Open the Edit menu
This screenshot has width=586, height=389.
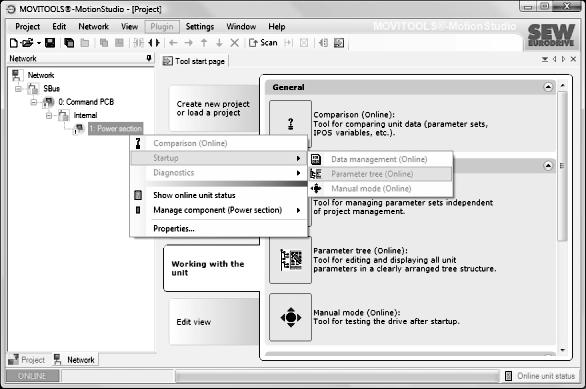59,27
